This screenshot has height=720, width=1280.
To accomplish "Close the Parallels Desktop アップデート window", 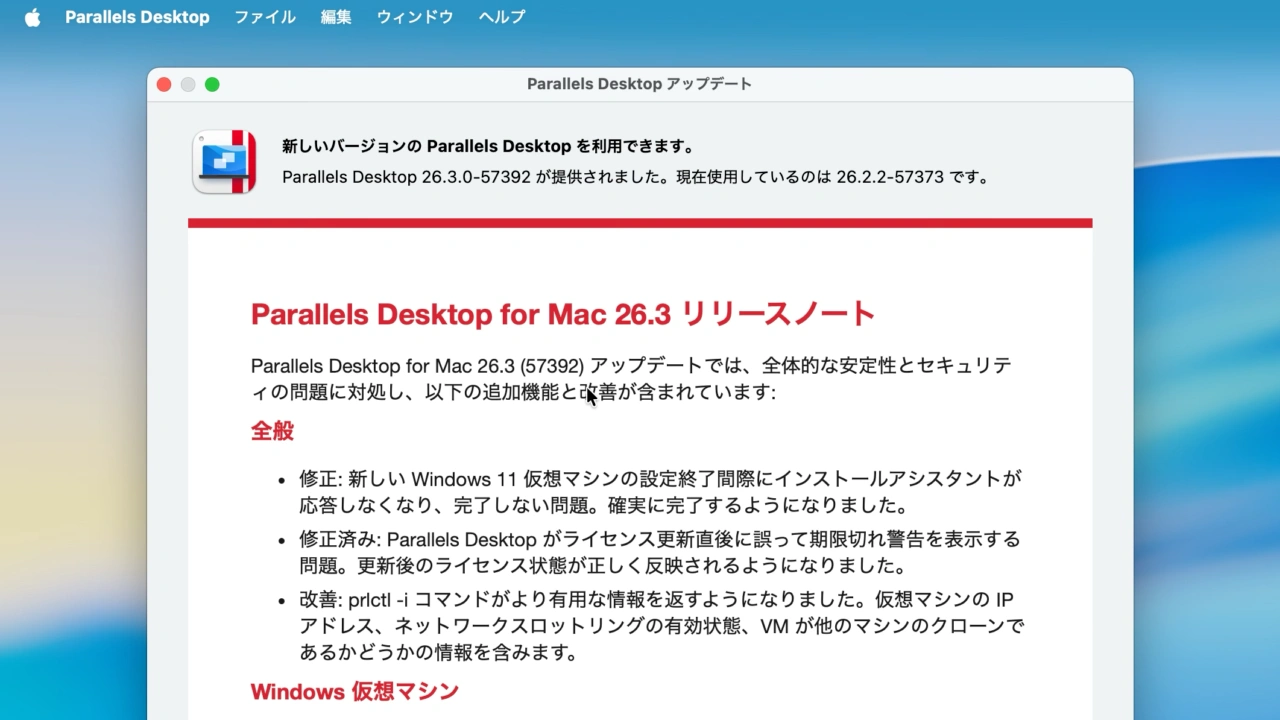I will [x=164, y=85].
